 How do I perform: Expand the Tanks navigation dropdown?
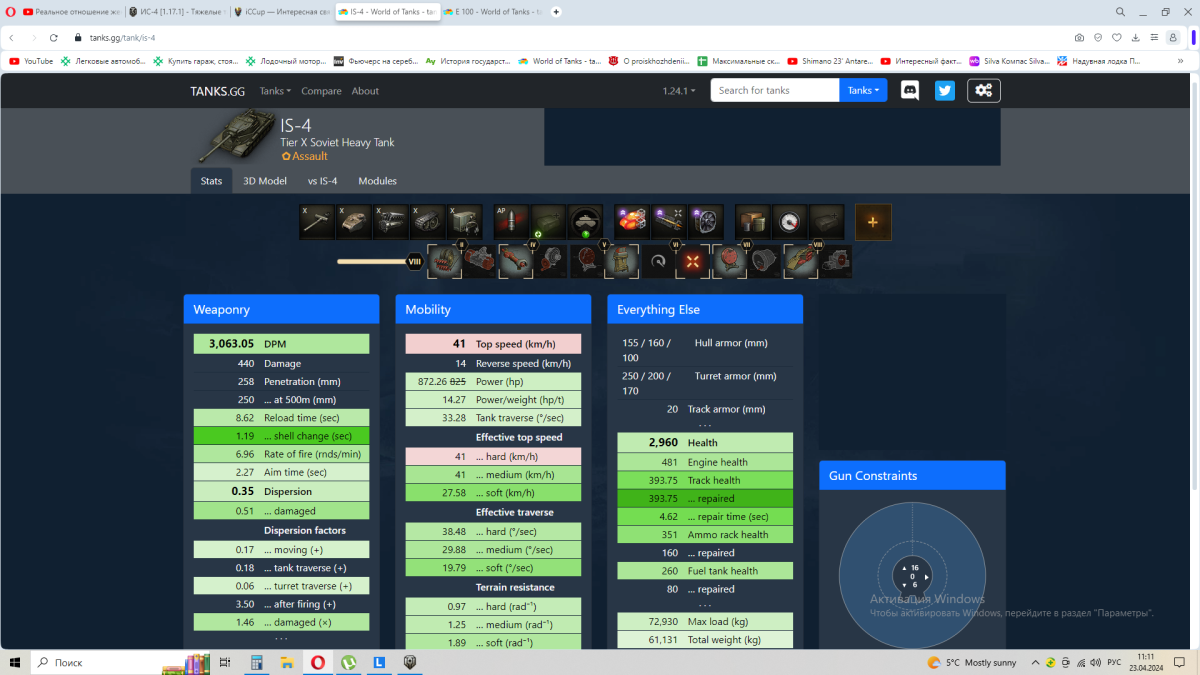click(275, 91)
